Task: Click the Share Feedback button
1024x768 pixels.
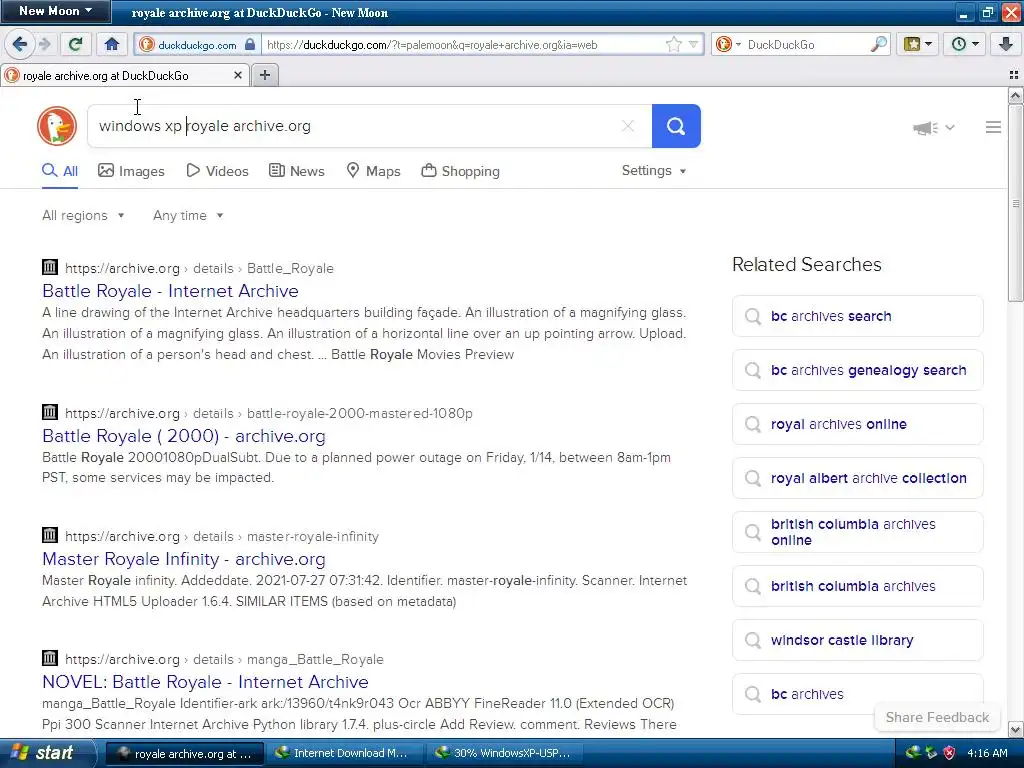Action: click(x=936, y=717)
